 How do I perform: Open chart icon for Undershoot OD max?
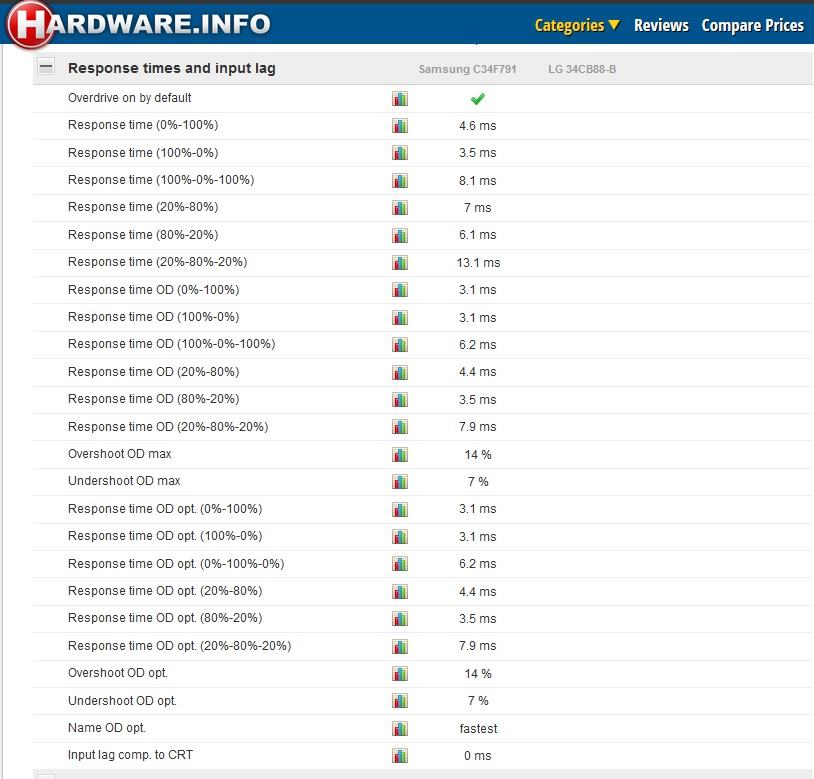tap(400, 482)
